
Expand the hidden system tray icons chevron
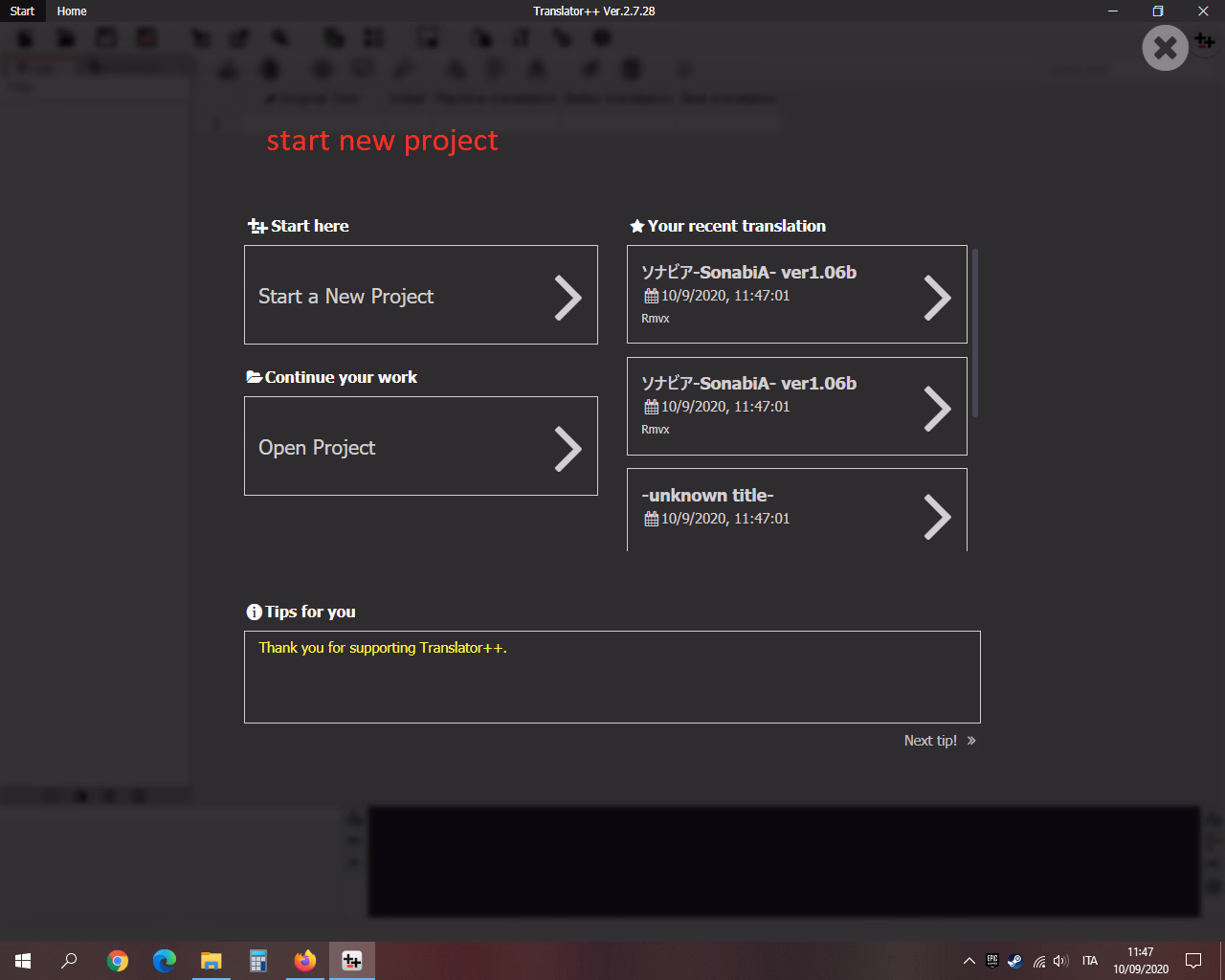(969, 961)
